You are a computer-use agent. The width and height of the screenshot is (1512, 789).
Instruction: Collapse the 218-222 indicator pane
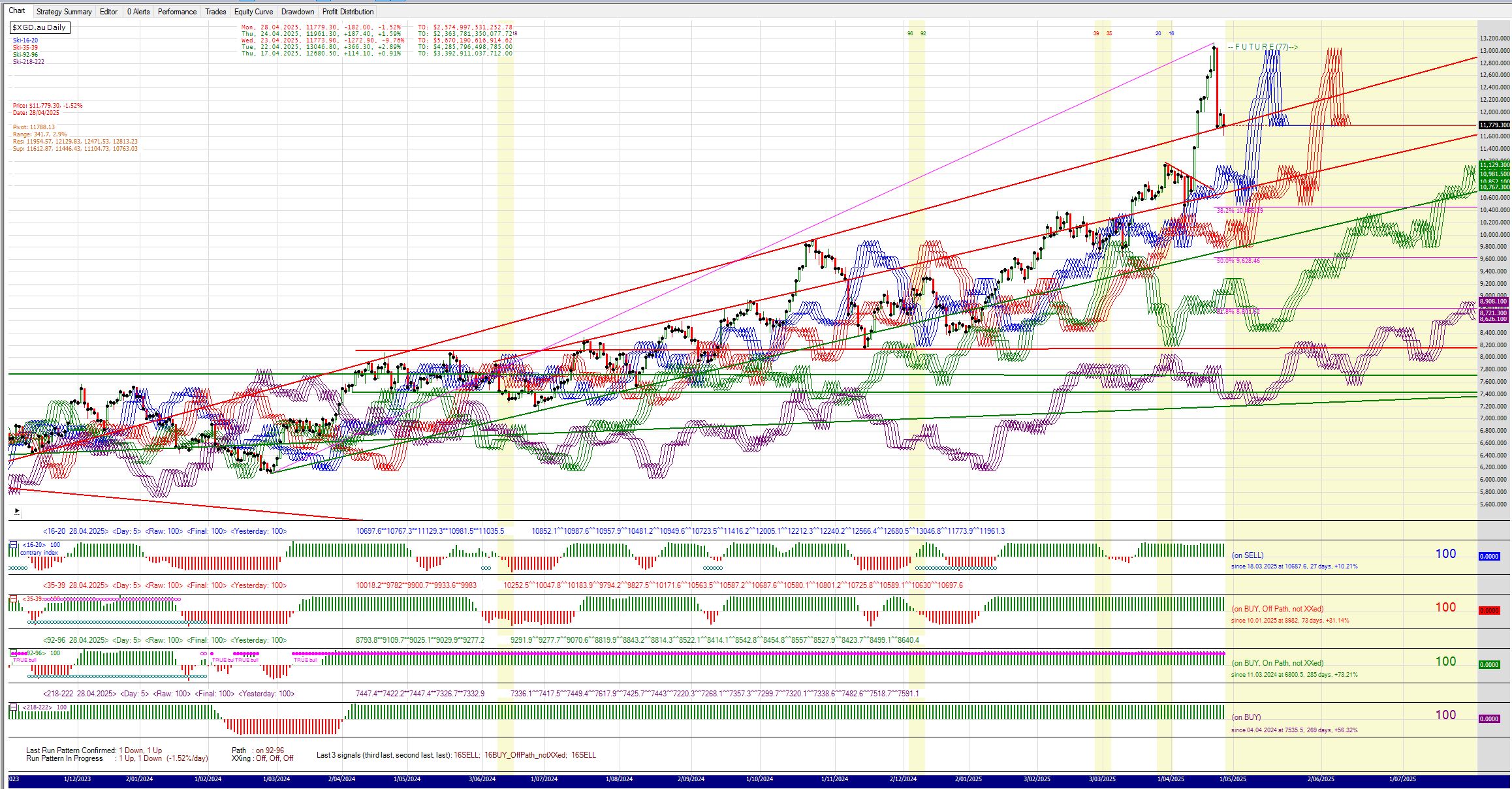tap(13, 707)
